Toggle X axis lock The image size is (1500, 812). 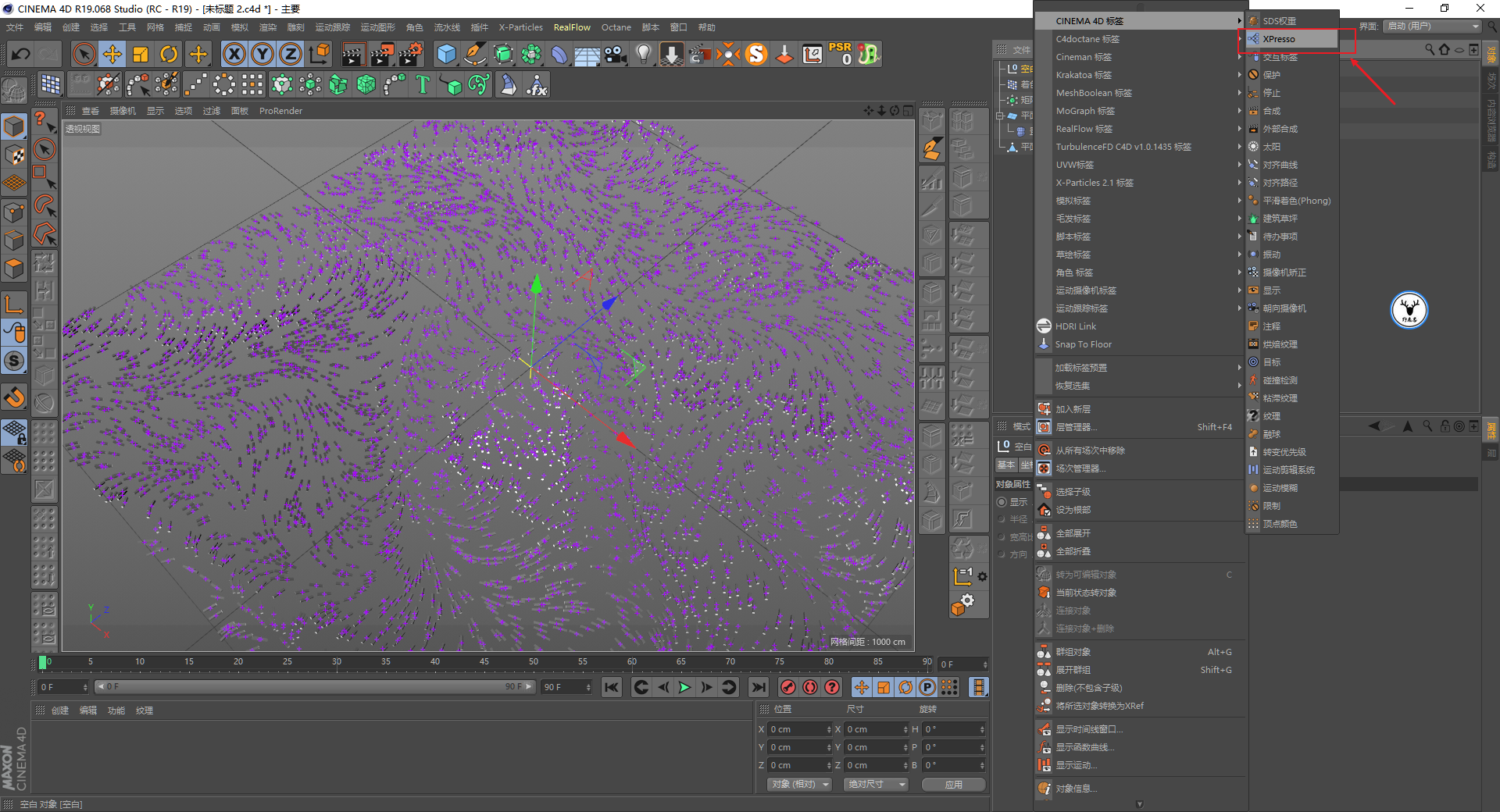[x=234, y=54]
